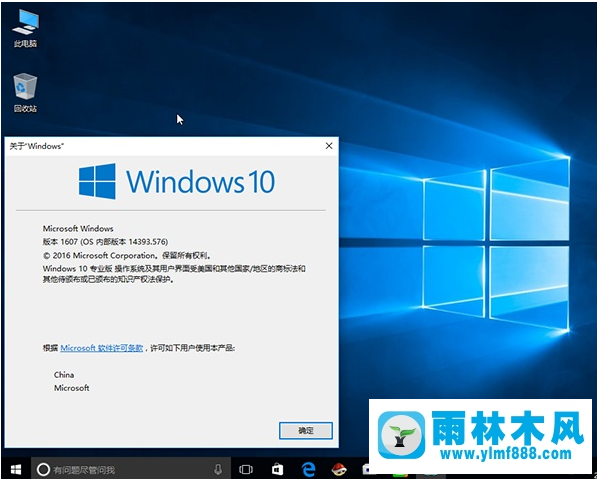Viewport: 597px width, 479px height.
Task: Click the "Microsoft Windows" heading text
Action: pos(78,228)
